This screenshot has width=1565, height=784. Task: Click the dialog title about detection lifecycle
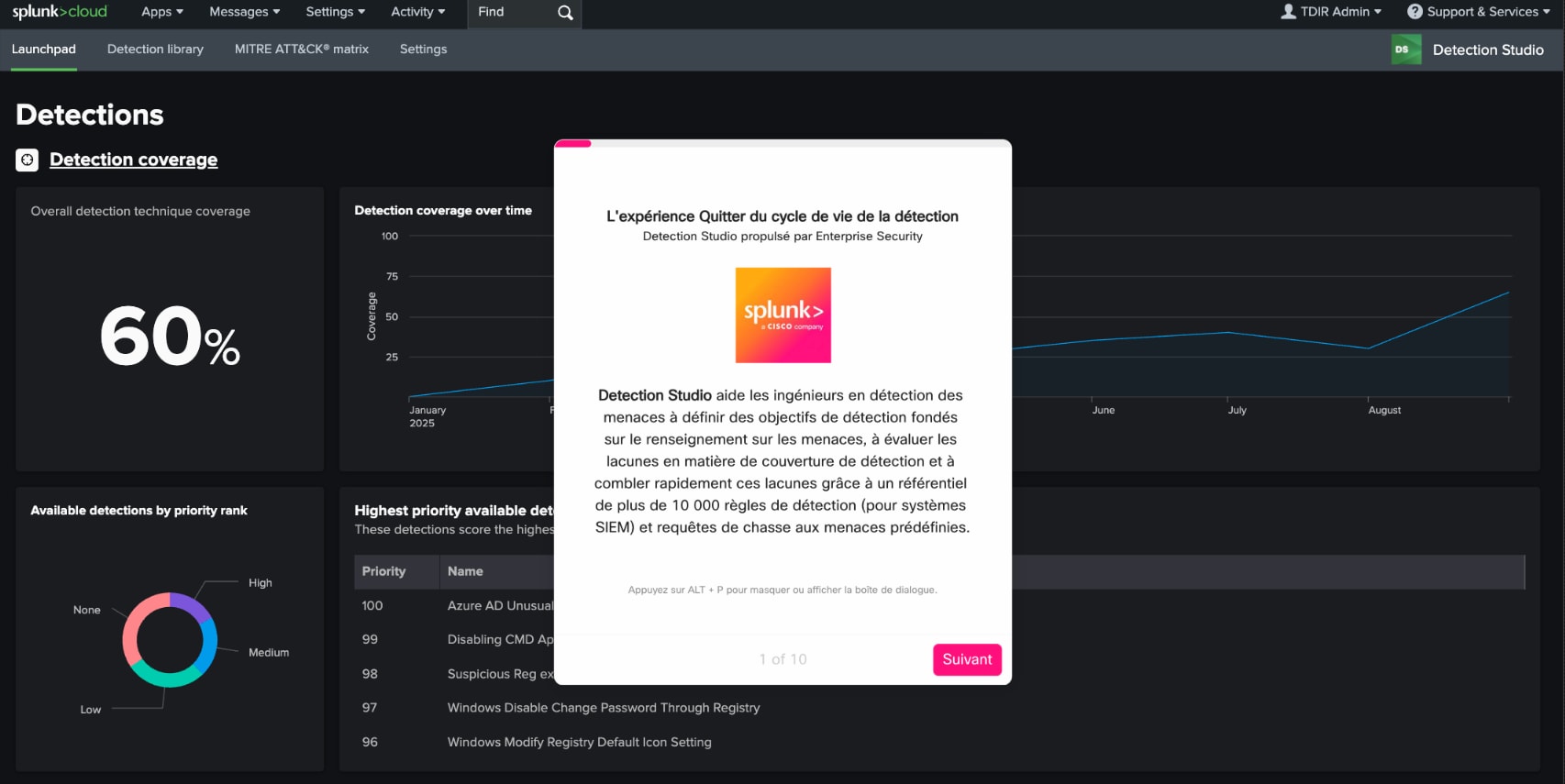tap(782, 216)
